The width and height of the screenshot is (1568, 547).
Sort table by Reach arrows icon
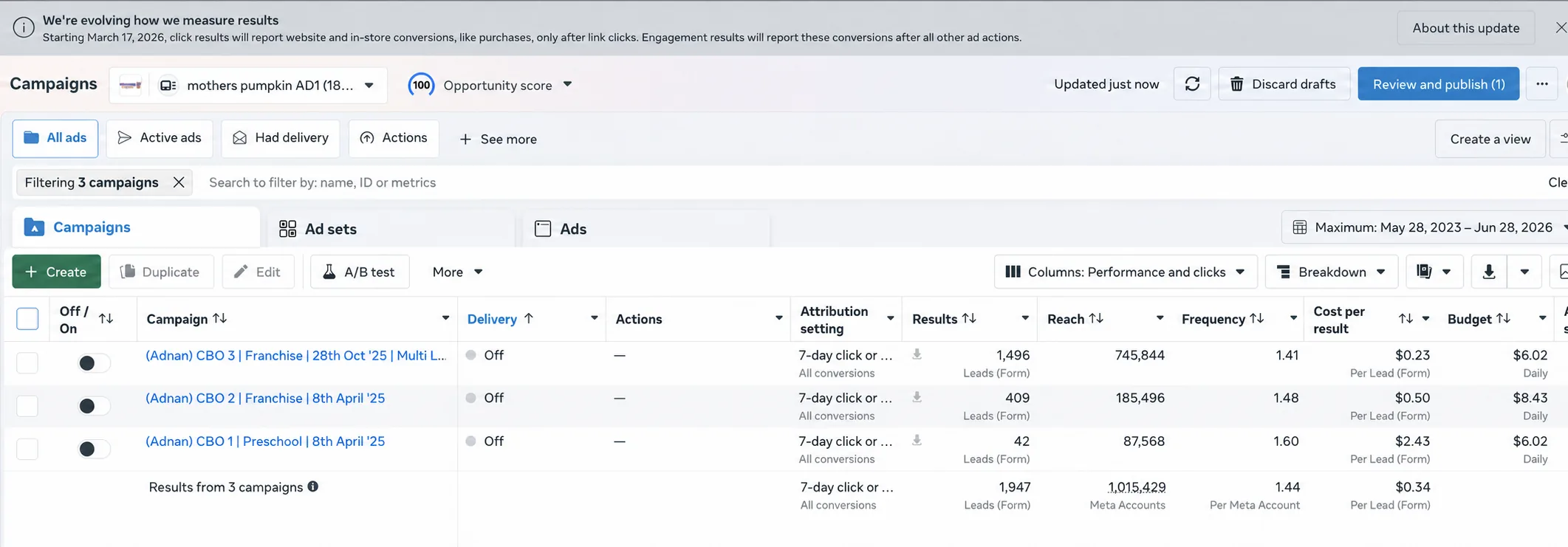pos(1096,318)
